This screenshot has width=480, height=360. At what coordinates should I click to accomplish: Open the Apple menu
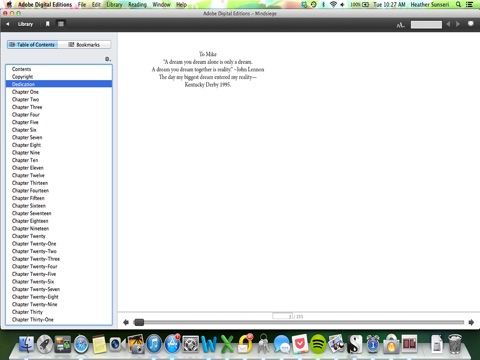[9, 4]
